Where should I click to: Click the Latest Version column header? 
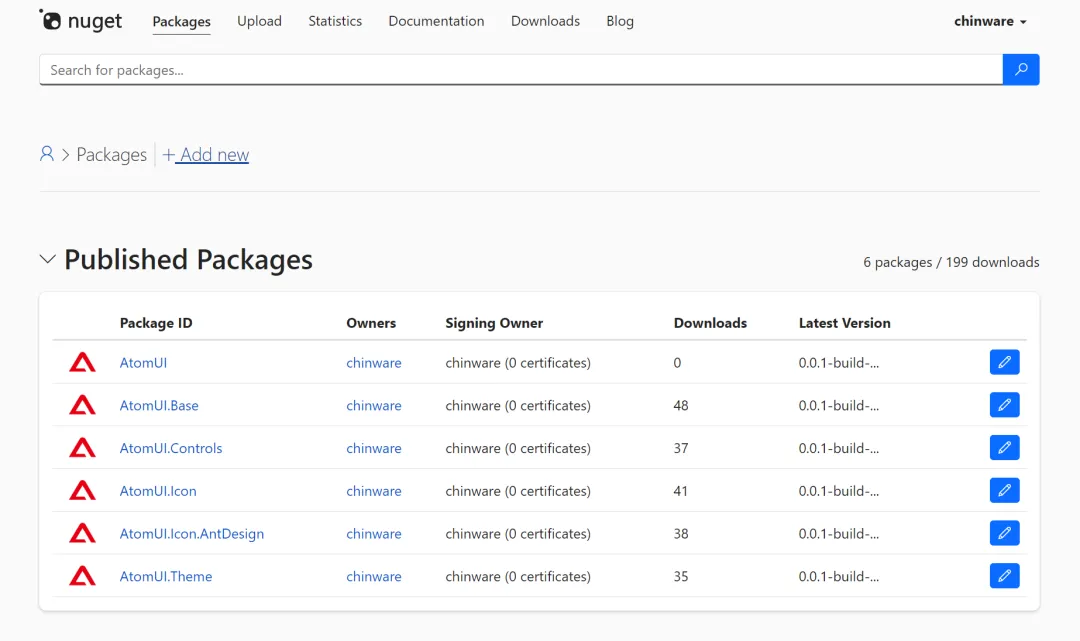[844, 323]
